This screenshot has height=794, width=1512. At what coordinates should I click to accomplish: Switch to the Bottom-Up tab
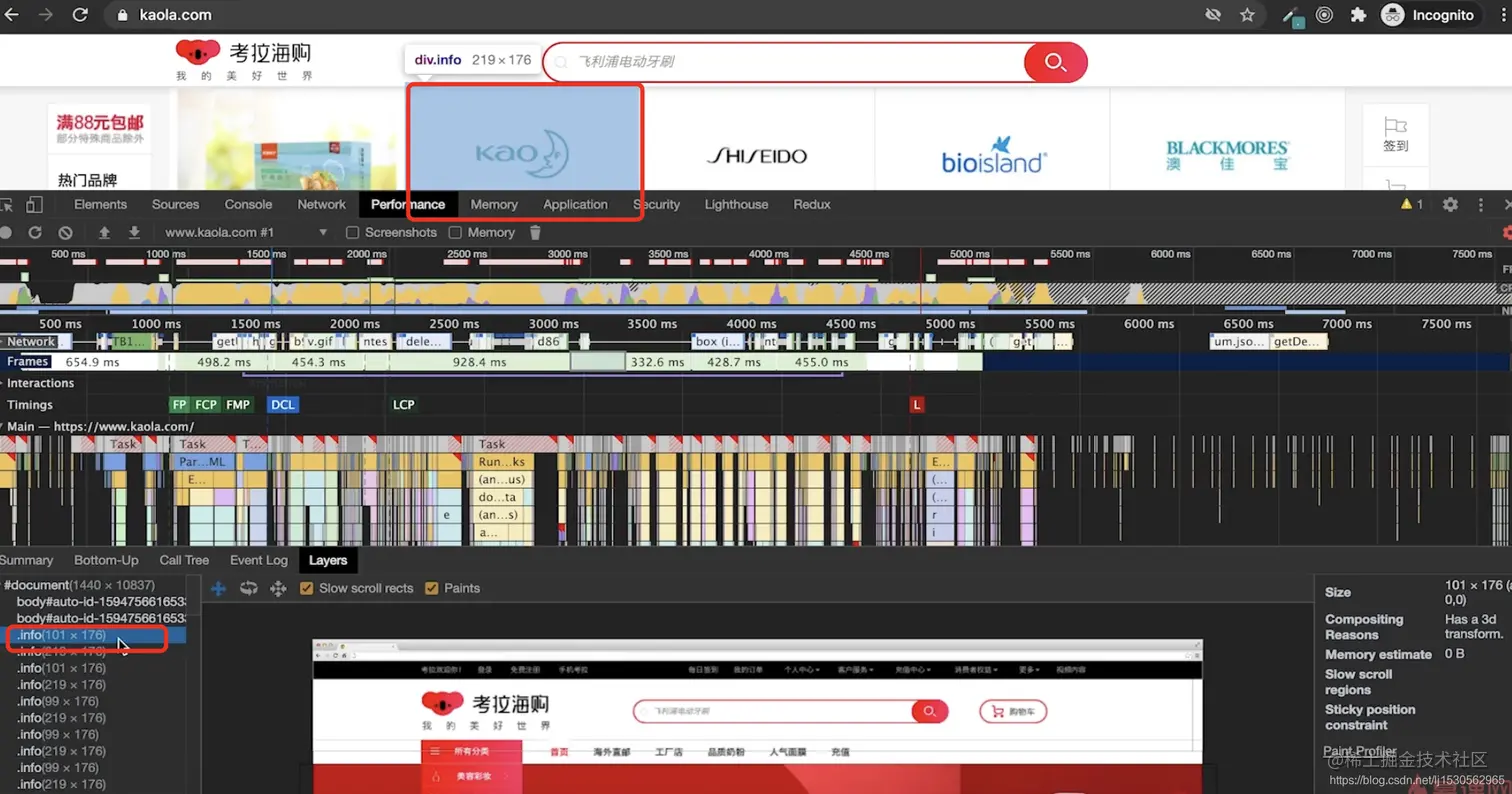click(x=106, y=560)
